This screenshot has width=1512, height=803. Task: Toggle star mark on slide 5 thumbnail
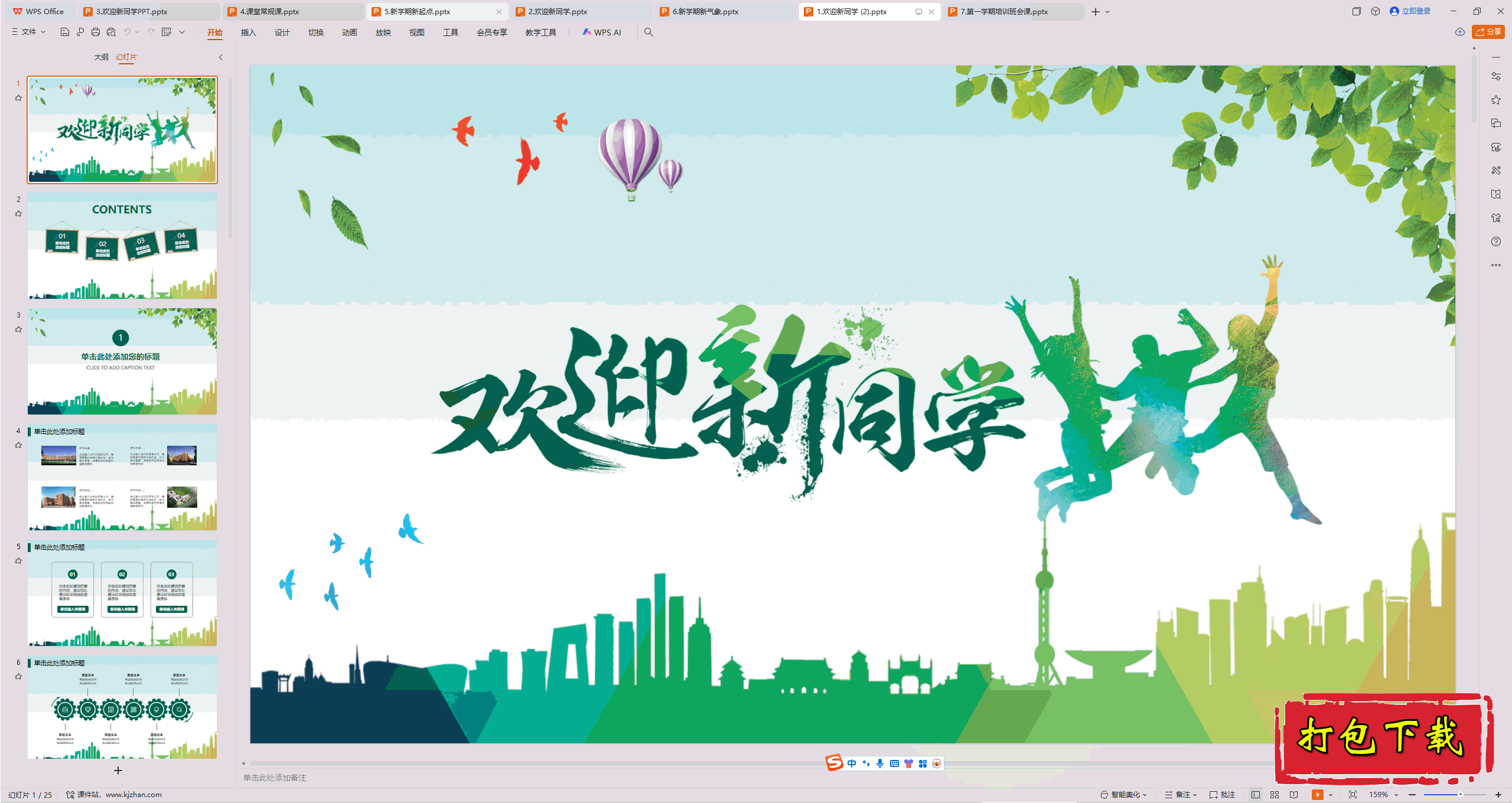tap(18, 561)
